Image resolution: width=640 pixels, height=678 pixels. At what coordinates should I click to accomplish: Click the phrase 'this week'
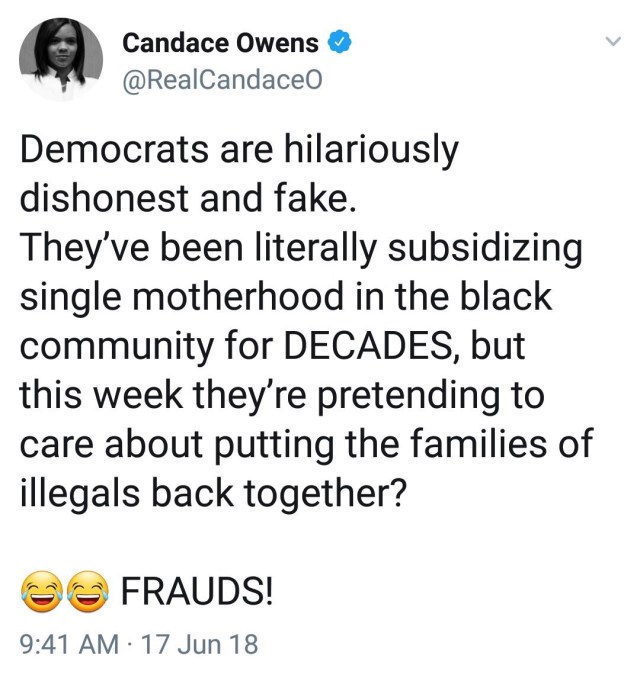click(x=102, y=395)
